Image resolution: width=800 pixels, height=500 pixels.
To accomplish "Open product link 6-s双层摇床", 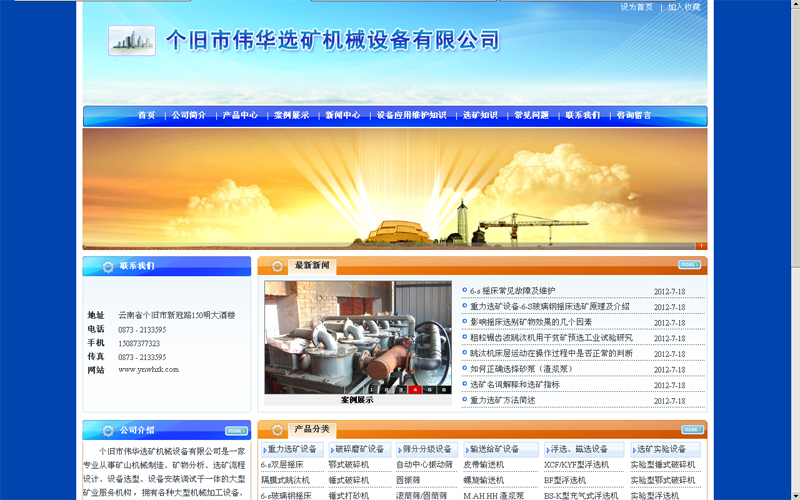I will click(x=283, y=465).
